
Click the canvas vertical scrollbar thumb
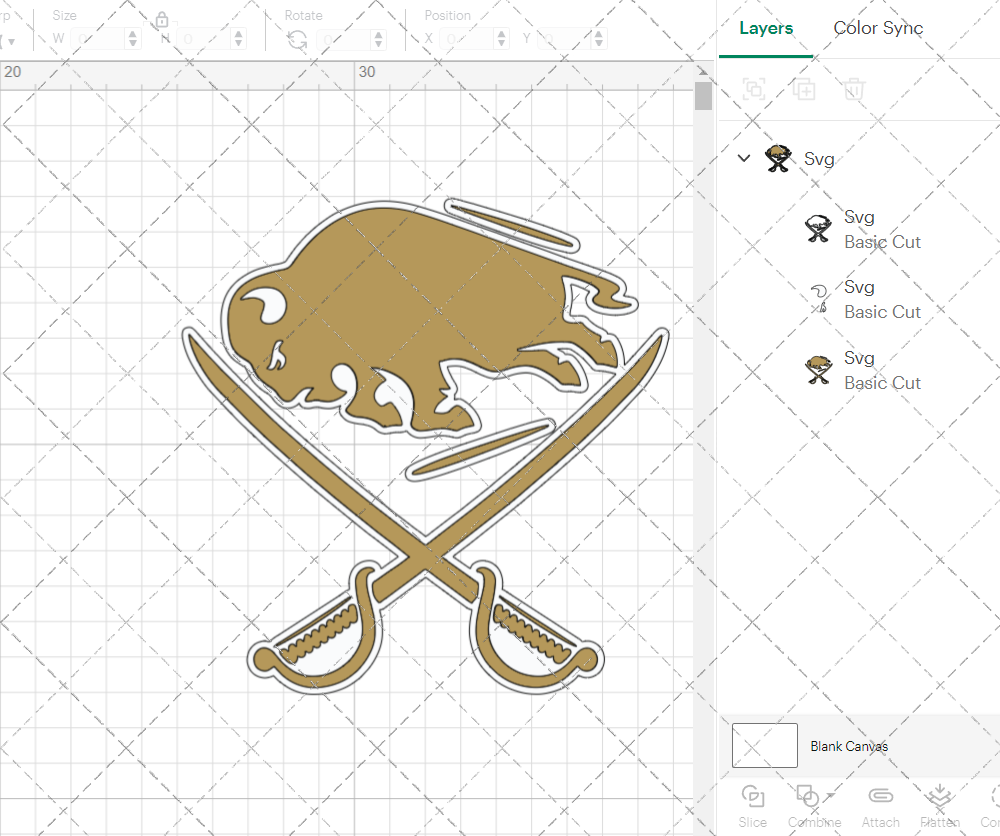pos(703,96)
